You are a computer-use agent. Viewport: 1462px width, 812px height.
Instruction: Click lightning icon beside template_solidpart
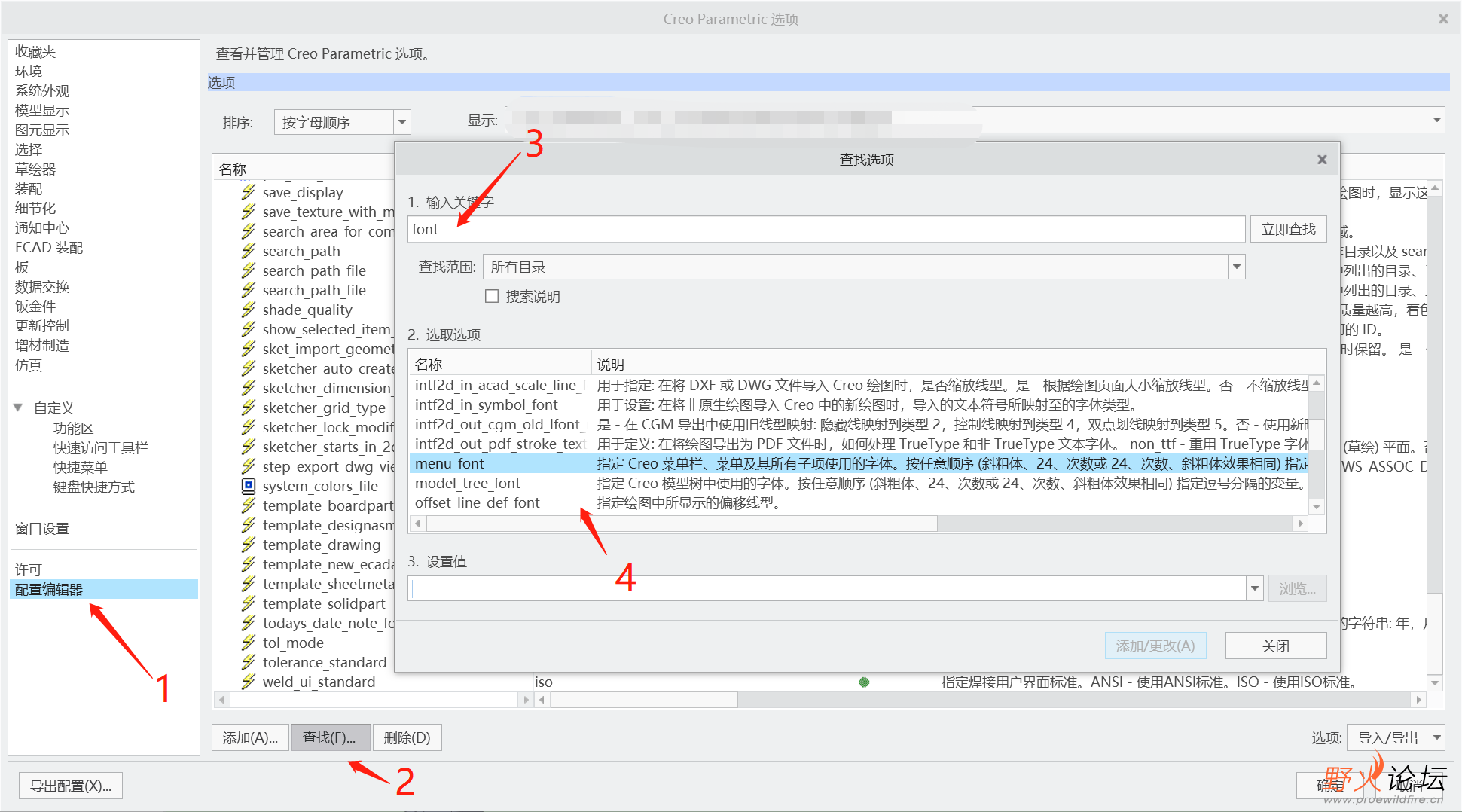249,603
